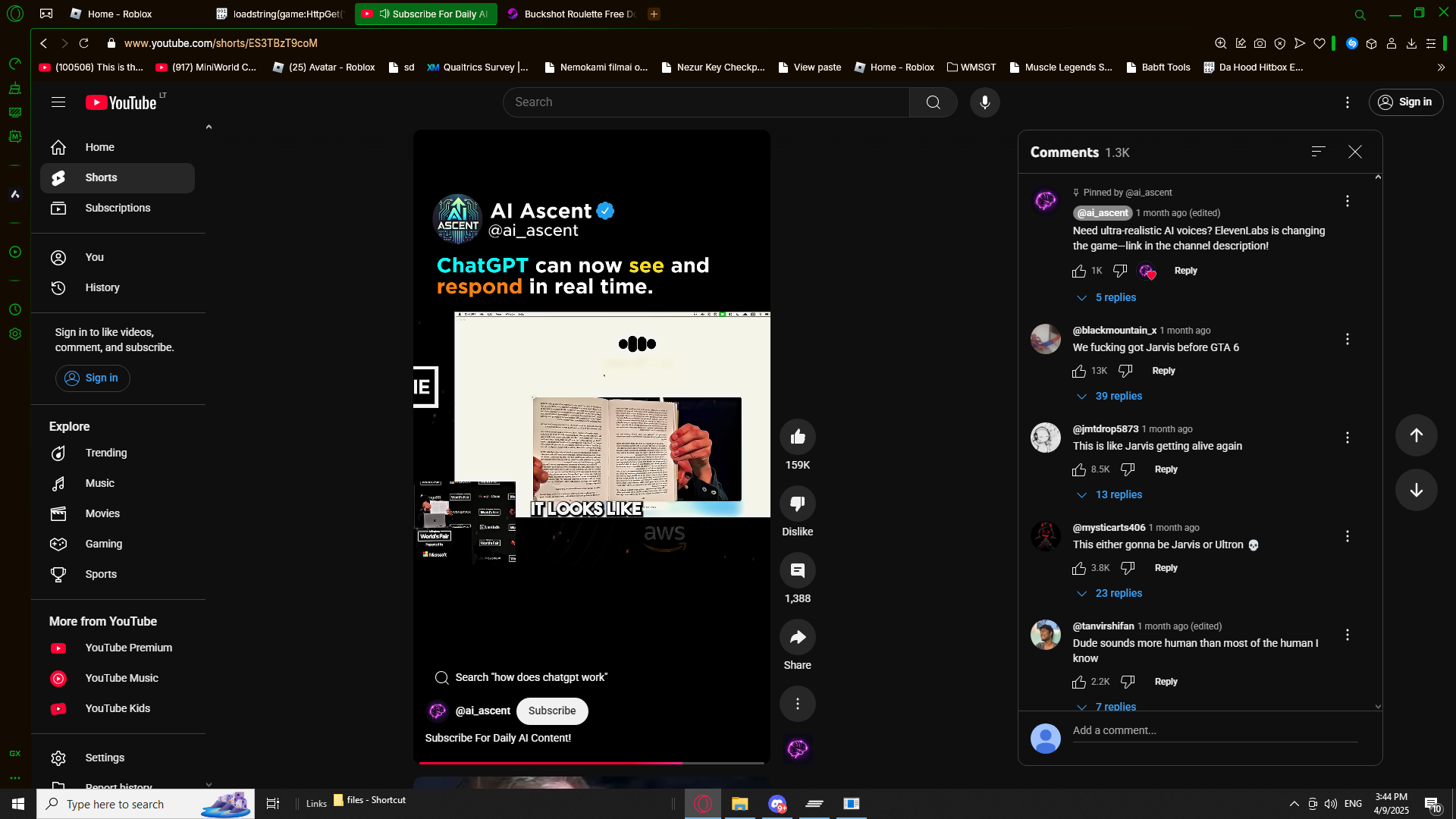Share this short
The width and height of the screenshot is (1456, 819).
point(797,637)
